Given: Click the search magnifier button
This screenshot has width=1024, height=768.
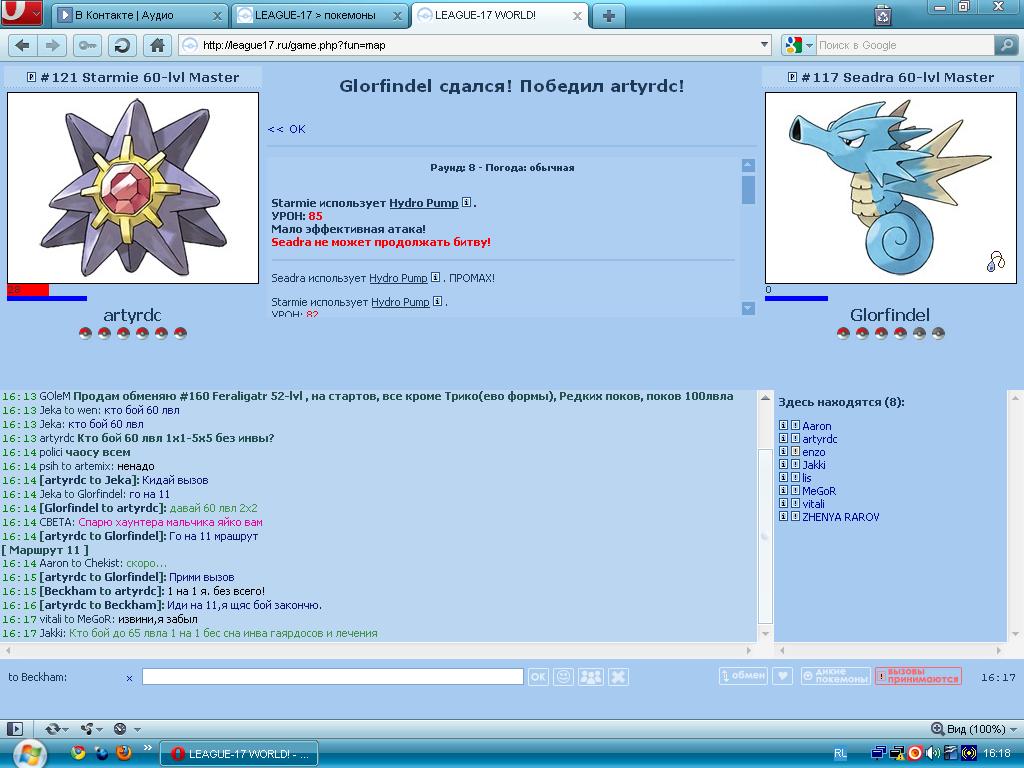Looking at the screenshot, I should click(1006, 45).
